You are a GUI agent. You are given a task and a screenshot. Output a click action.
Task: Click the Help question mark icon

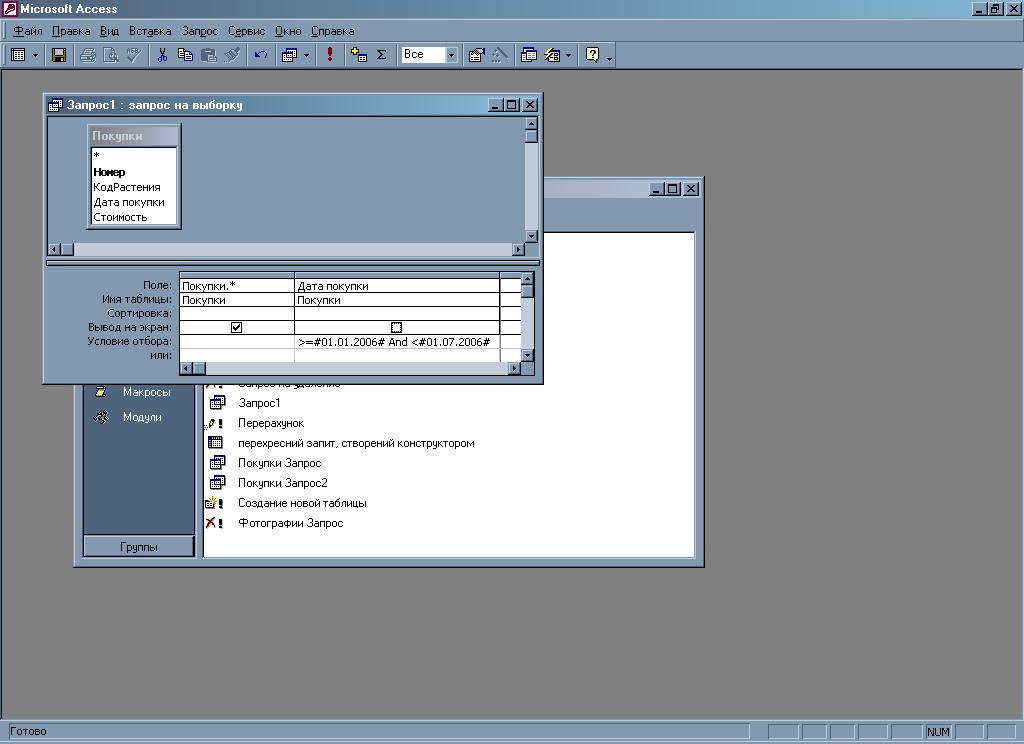[592, 55]
